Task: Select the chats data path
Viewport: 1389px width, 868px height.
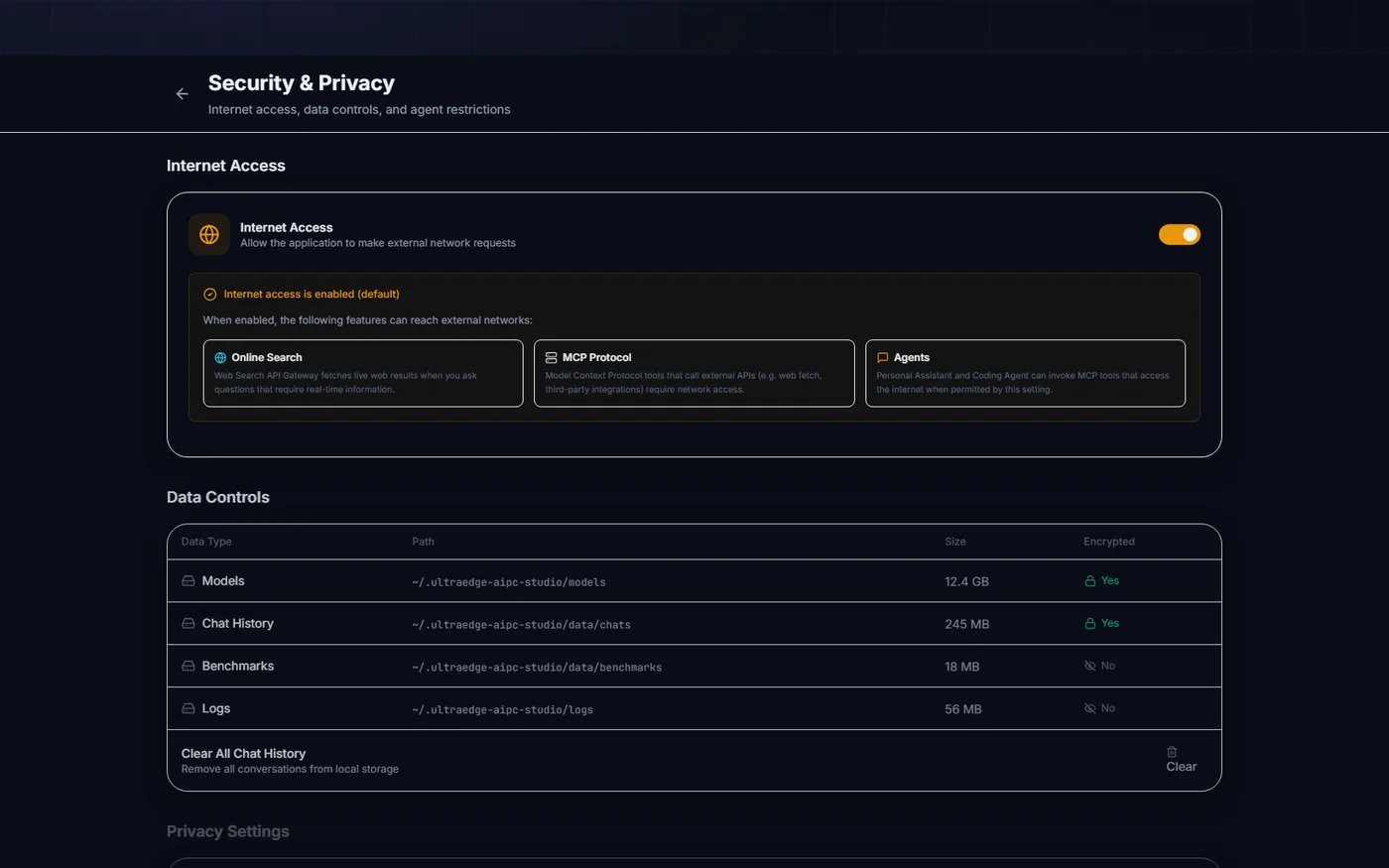Action: coord(521,625)
